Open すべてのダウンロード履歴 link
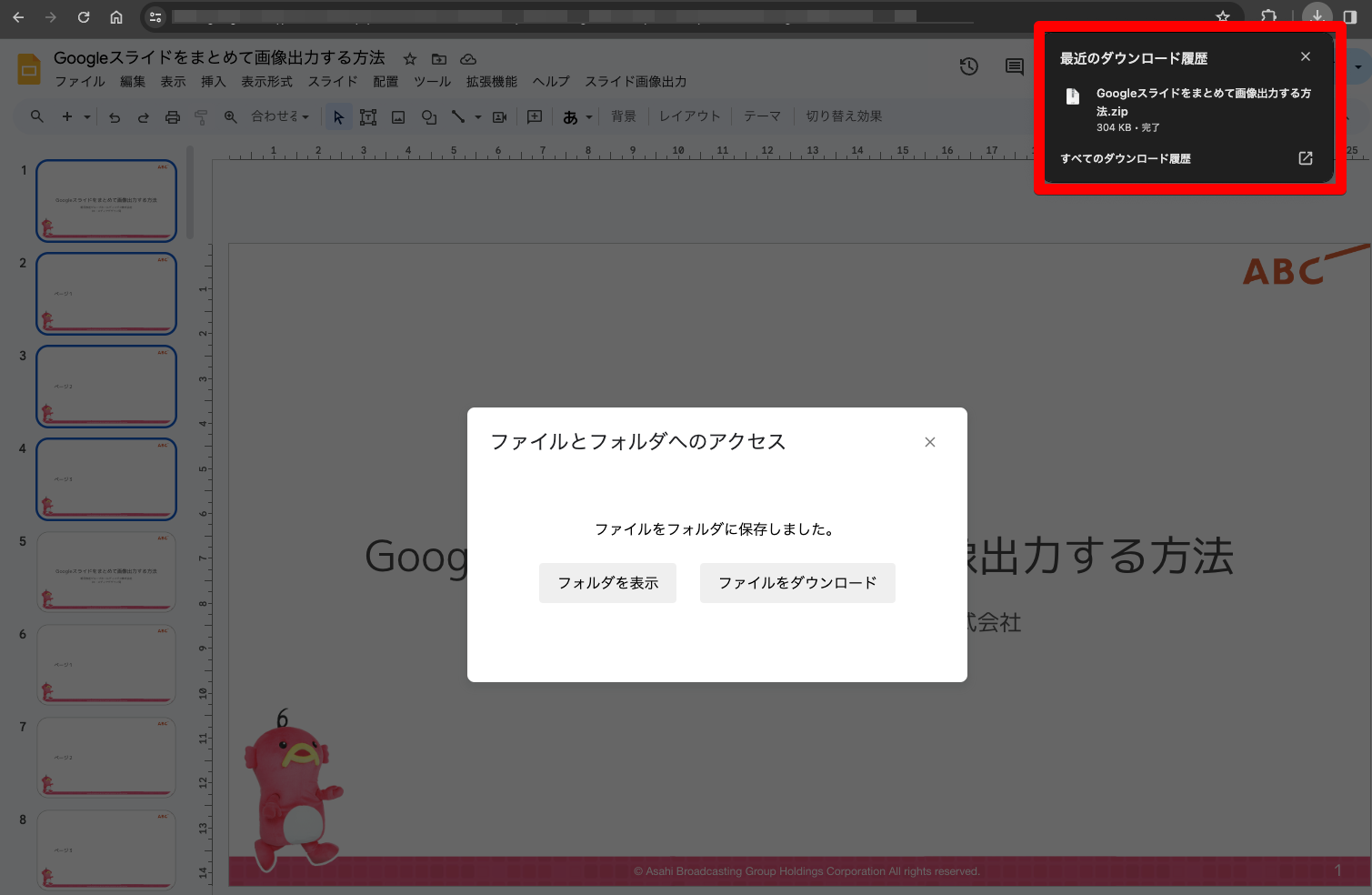The height and width of the screenshot is (895, 1372). 1126,158
